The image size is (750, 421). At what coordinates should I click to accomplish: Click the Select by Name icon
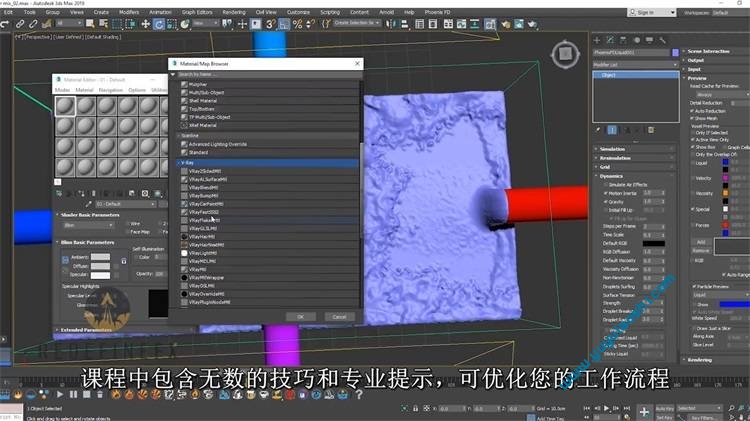pyautogui.click(x=103, y=24)
